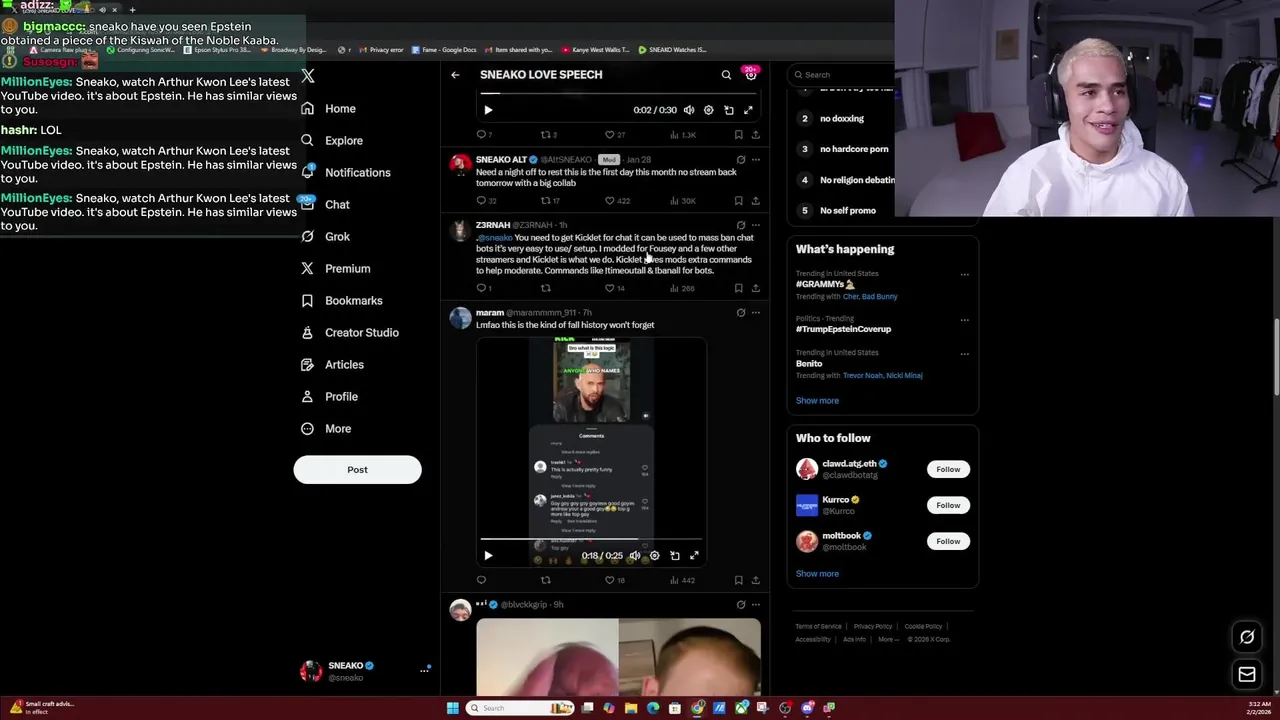The width and height of the screenshot is (1280, 720).
Task: Open SNEAKO account switcher menu
Action: tap(364, 671)
